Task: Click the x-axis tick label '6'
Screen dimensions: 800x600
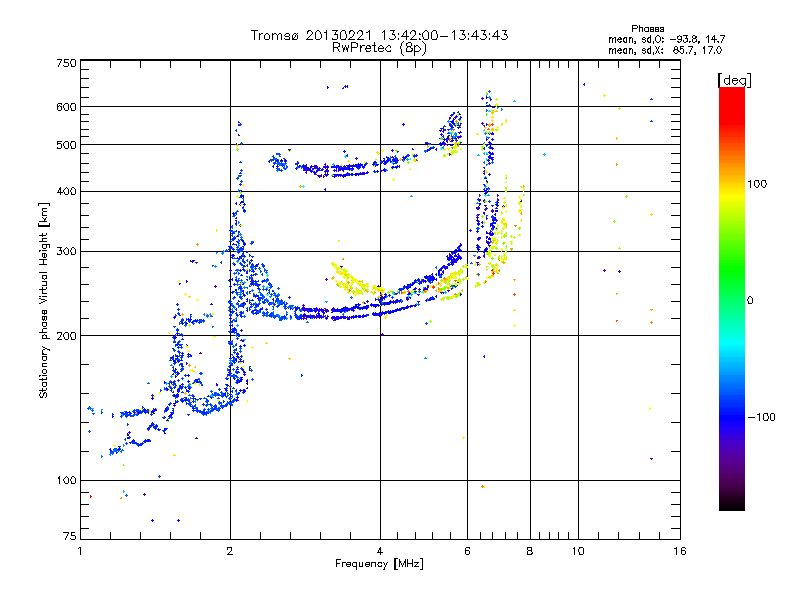Action: coord(467,551)
